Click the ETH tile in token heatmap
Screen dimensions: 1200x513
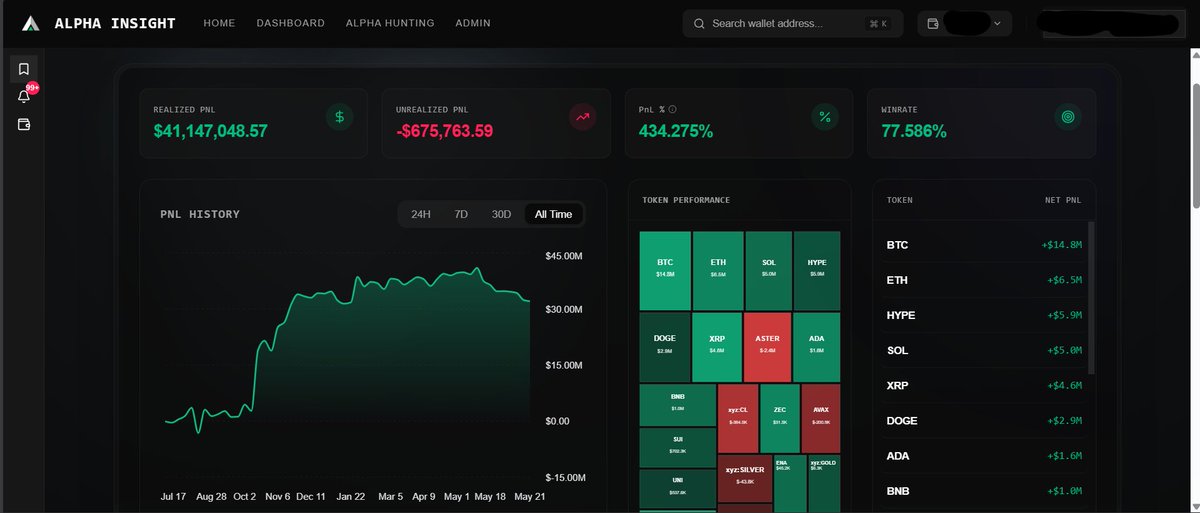coord(718,270)
